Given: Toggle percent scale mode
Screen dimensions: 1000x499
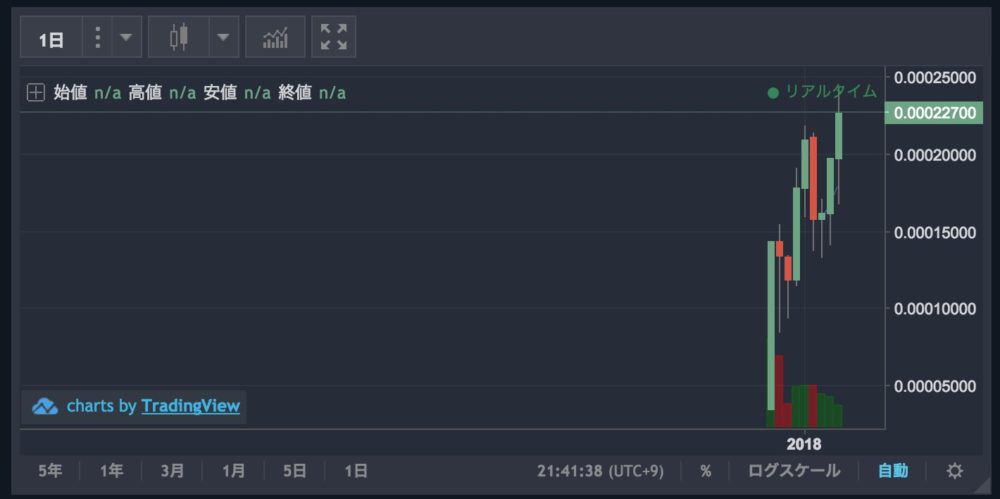Looking at the screenshot, I should tap(705, 472).
